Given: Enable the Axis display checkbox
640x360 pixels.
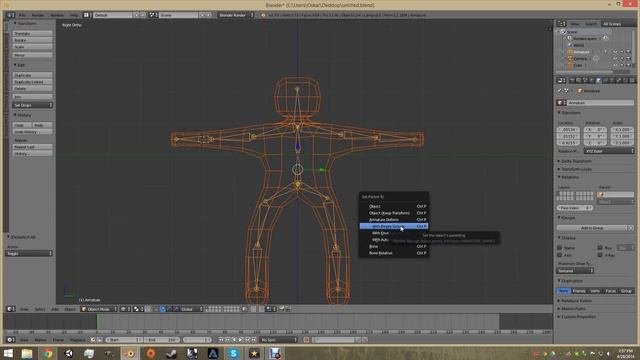Looking at the screenshot, I should (x=560, y=255).
